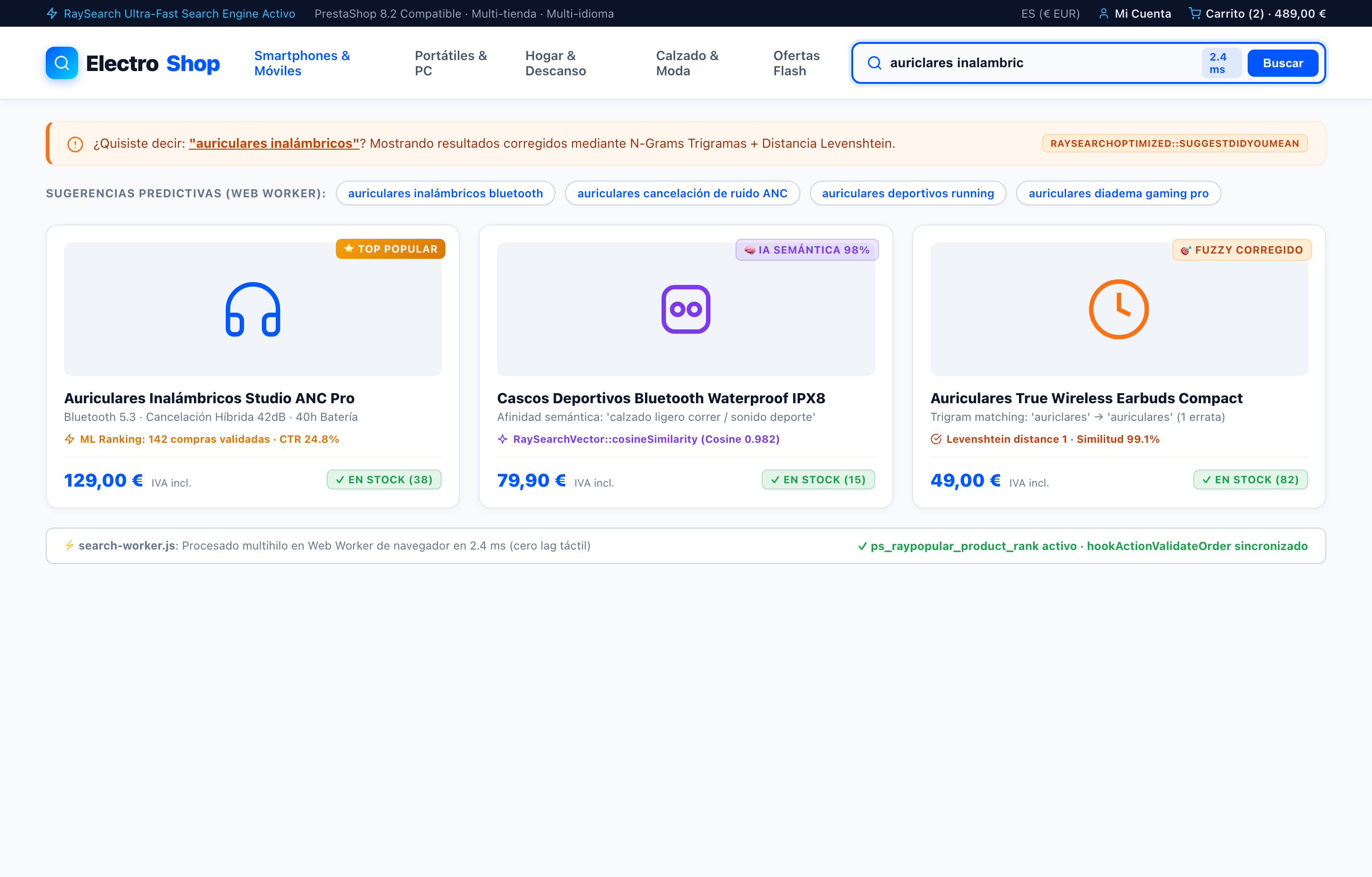Click the star icon in TOP POPULAR badge
The width and height of the screenshot is (1372, 877).
tap(349, 249)
